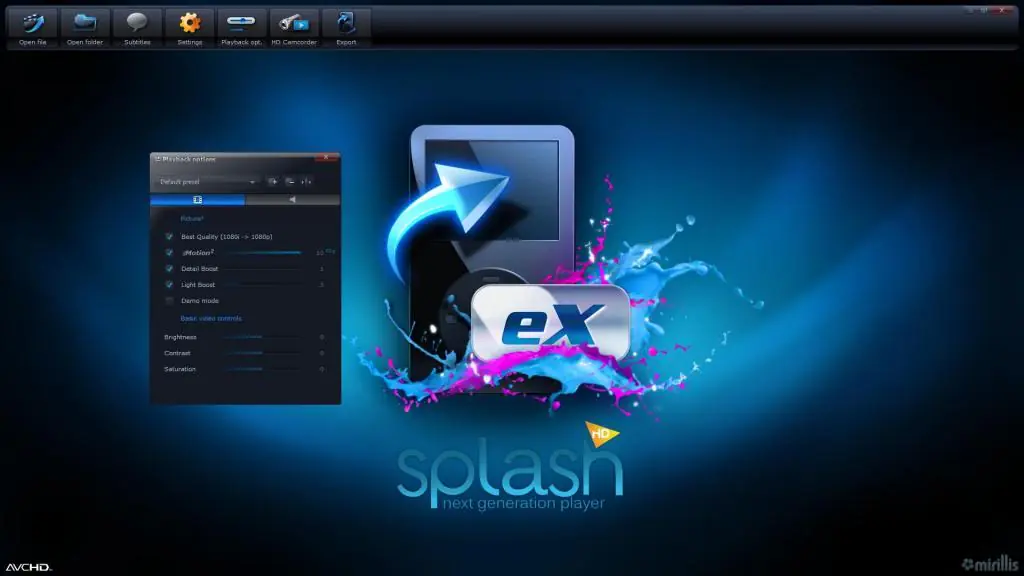Toggle the Motion² checkbox
1024x576 pixels.
(x=169, y=252)
